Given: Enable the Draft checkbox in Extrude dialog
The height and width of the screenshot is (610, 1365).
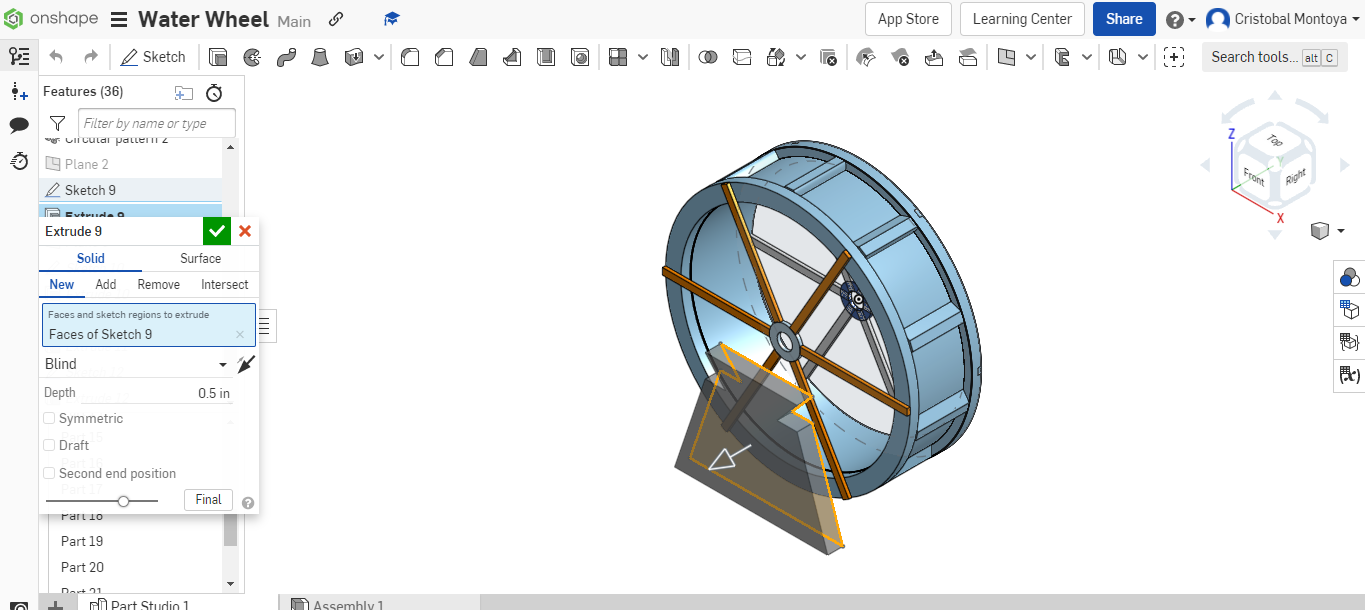Looking at the screenshot, I should 49,445.
